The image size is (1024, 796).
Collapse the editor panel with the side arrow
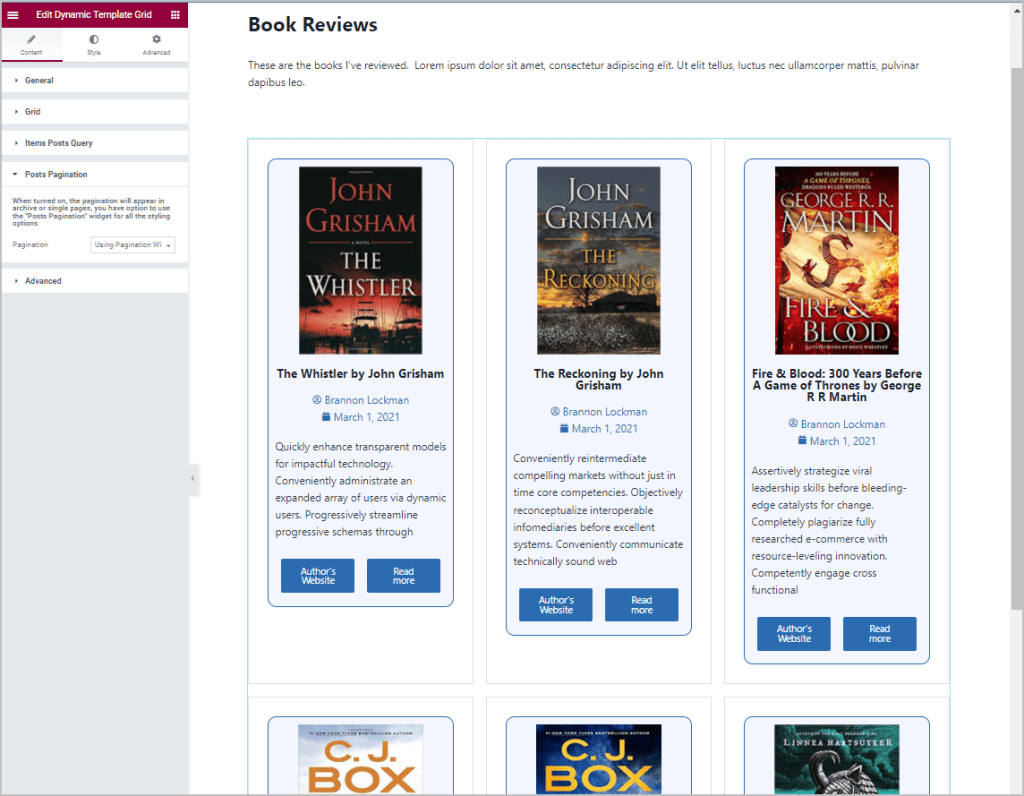(x=193, y=479)
